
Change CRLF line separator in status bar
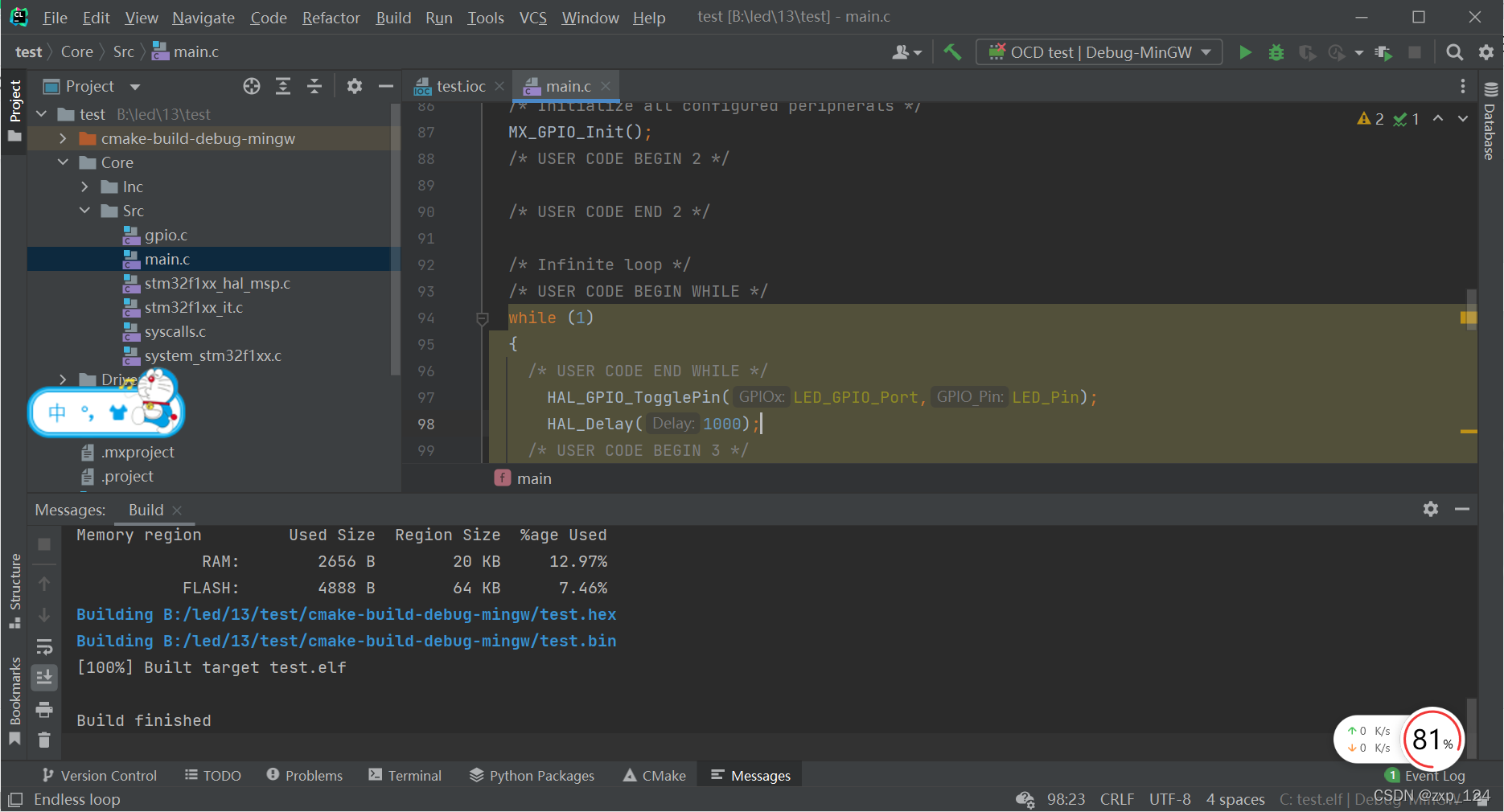click(x=1116, y=799)
